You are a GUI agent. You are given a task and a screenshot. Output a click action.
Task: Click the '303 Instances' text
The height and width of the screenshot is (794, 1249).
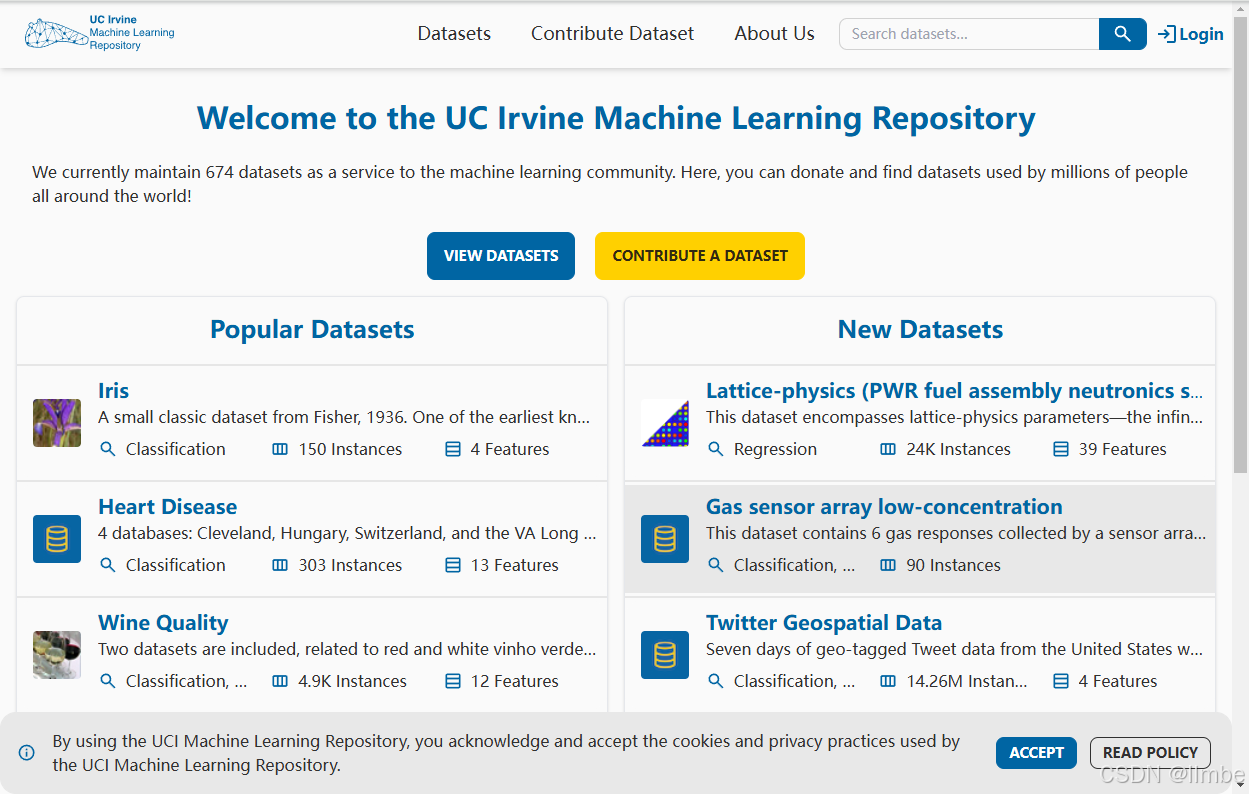(x=350, y=565)
